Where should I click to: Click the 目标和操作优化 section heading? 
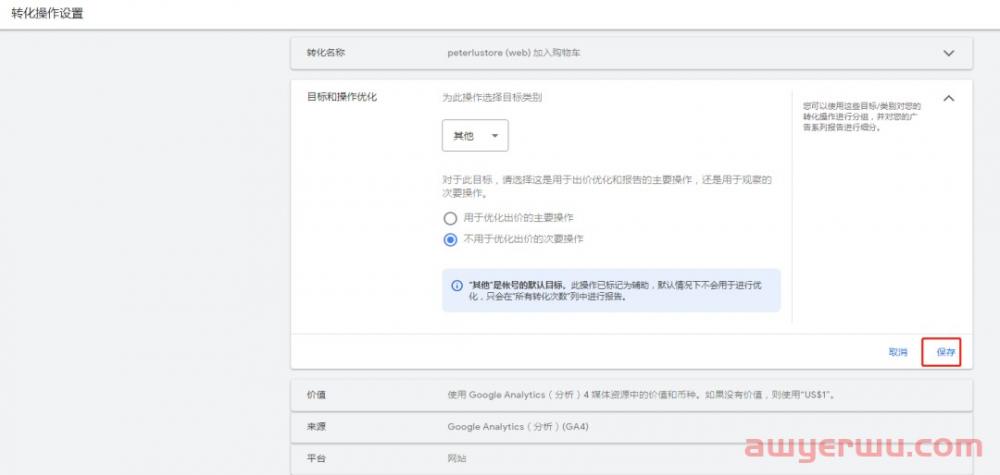(x=342, y=98)
